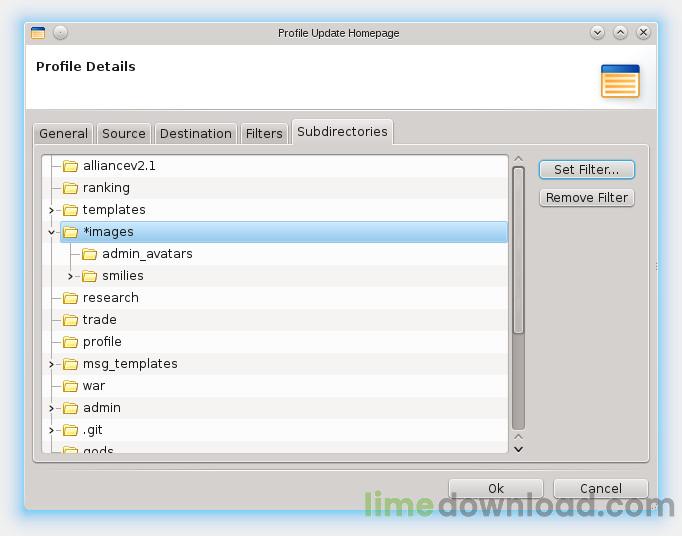The height and width of the screenshot is (536, 682).
Task: Click the vertical scrollbar thumb
Action: 518,250
